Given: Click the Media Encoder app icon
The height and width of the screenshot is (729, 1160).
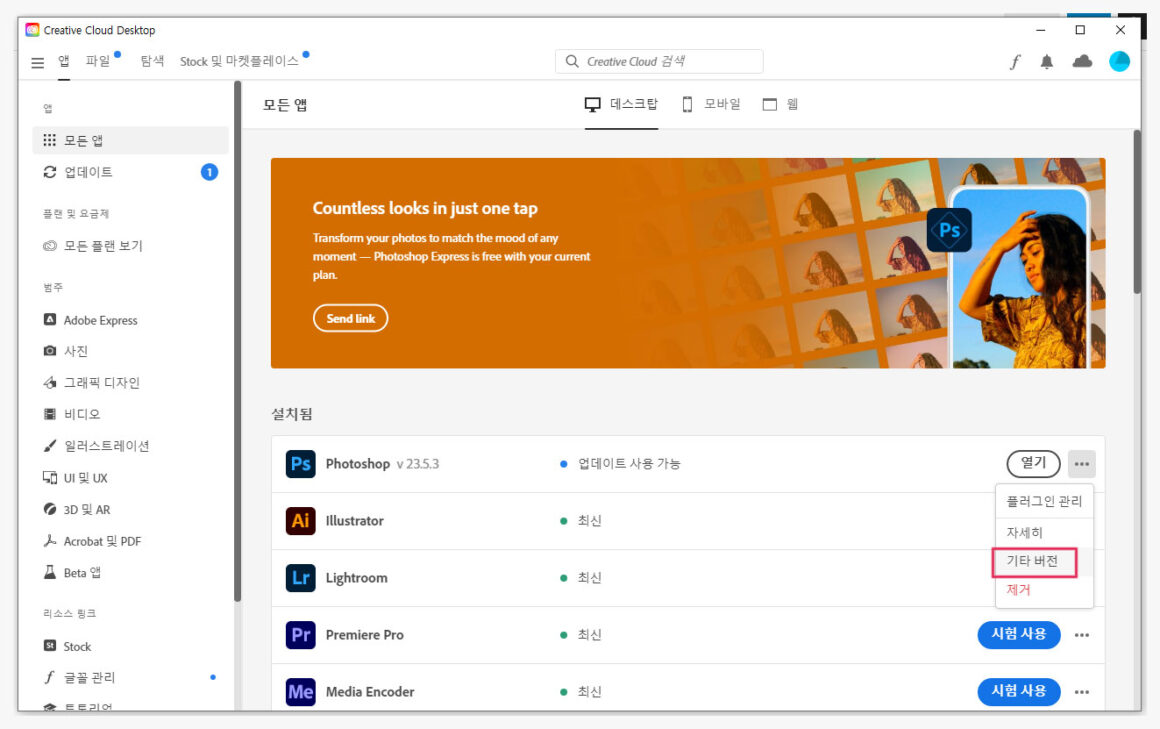Looking at the screenshot, I should [300, 692].
